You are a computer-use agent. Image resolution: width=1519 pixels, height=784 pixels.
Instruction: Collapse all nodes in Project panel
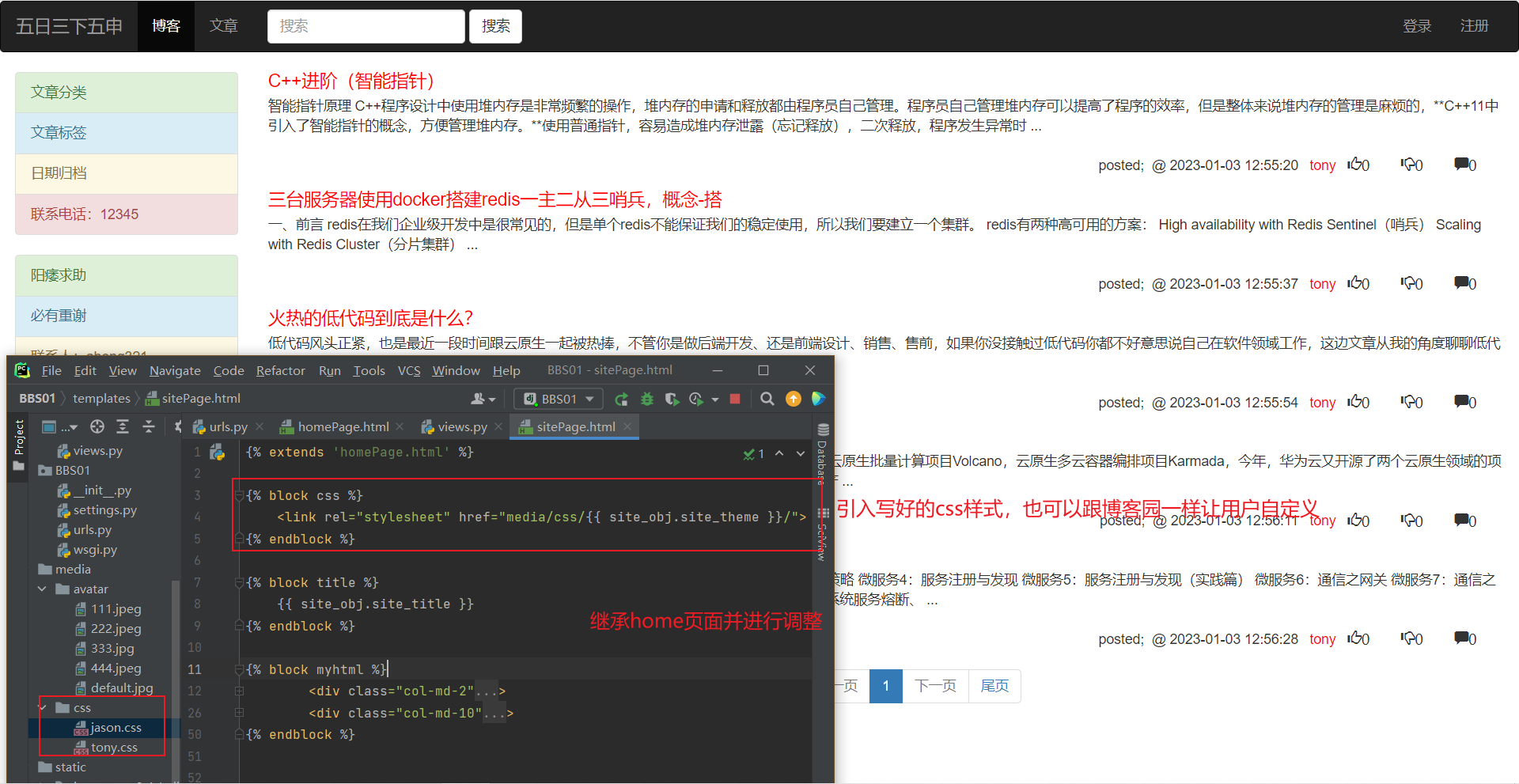coord(149,427)
